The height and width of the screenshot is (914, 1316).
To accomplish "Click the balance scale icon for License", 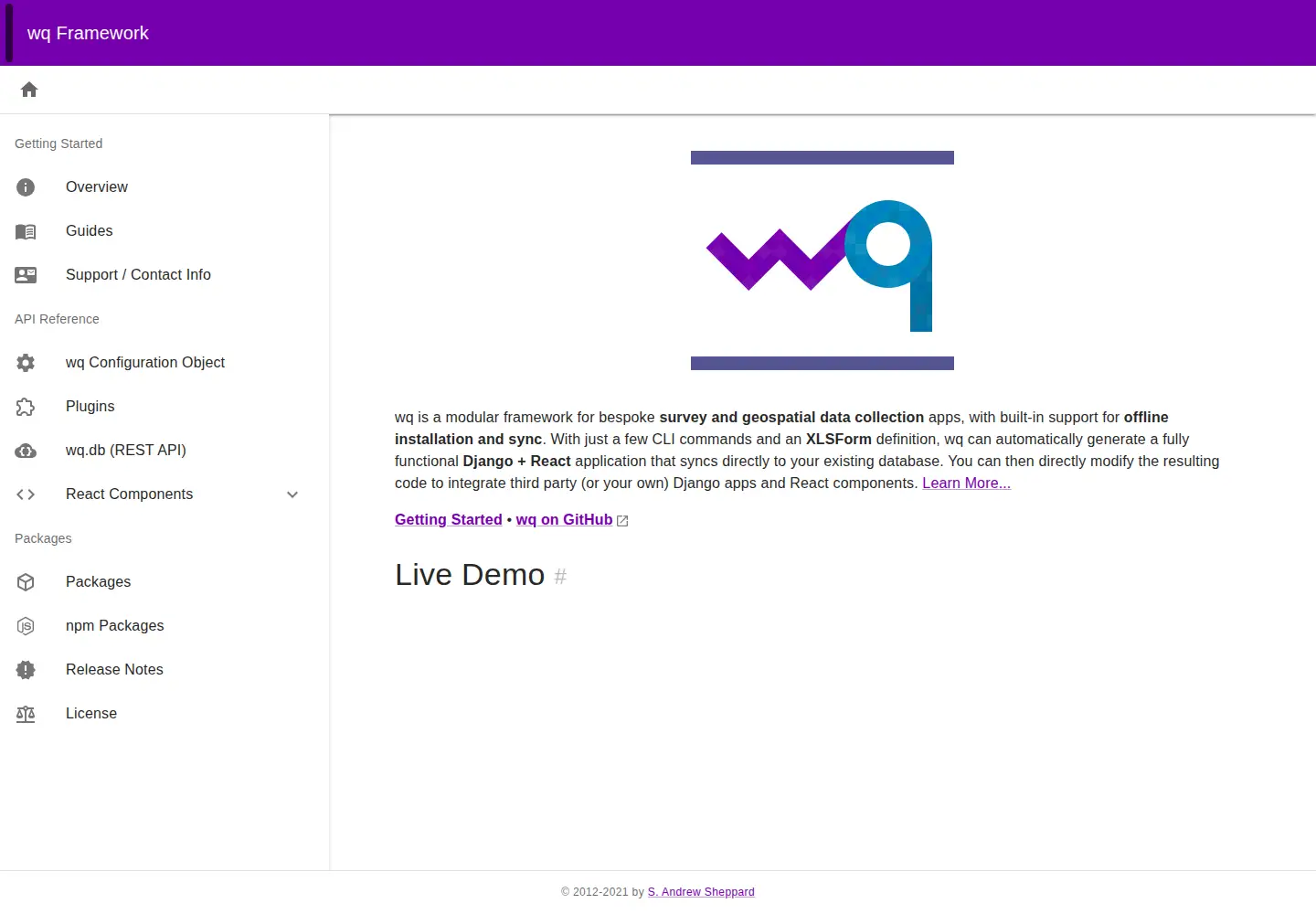I will pyautogui.click(x=26, y=714).
